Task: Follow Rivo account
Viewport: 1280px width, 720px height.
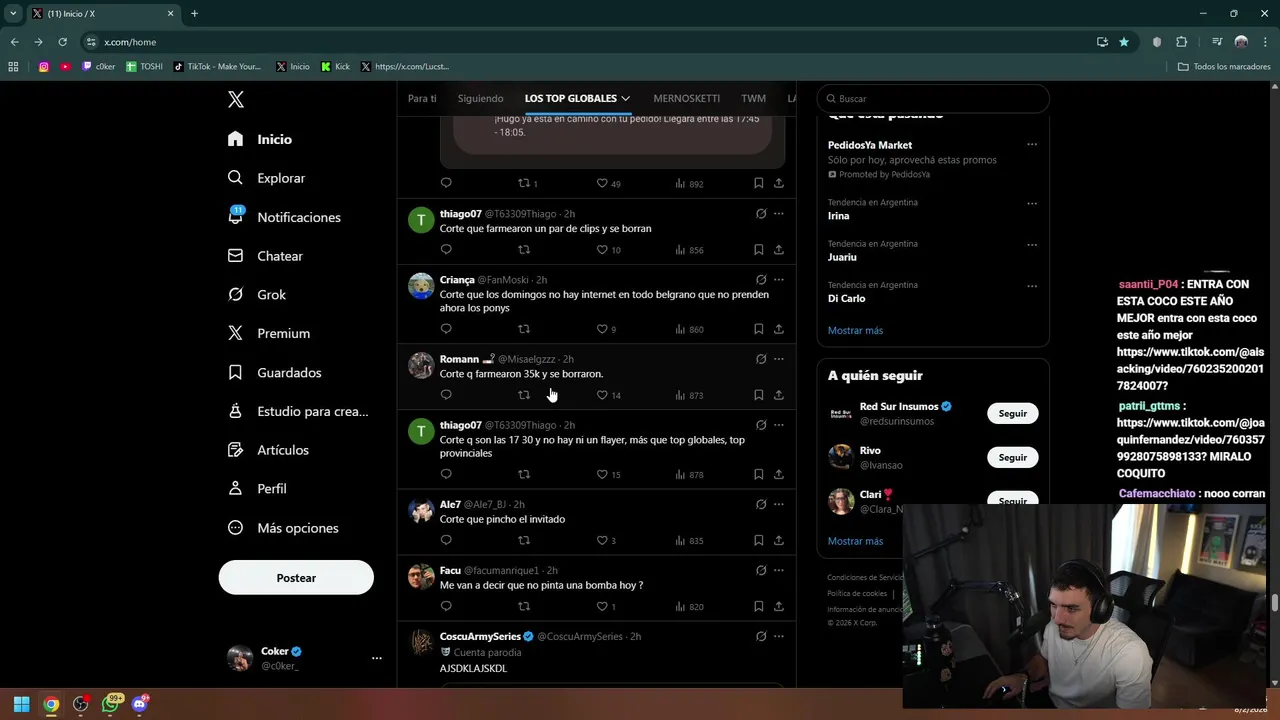Action: click(1013, 457)
